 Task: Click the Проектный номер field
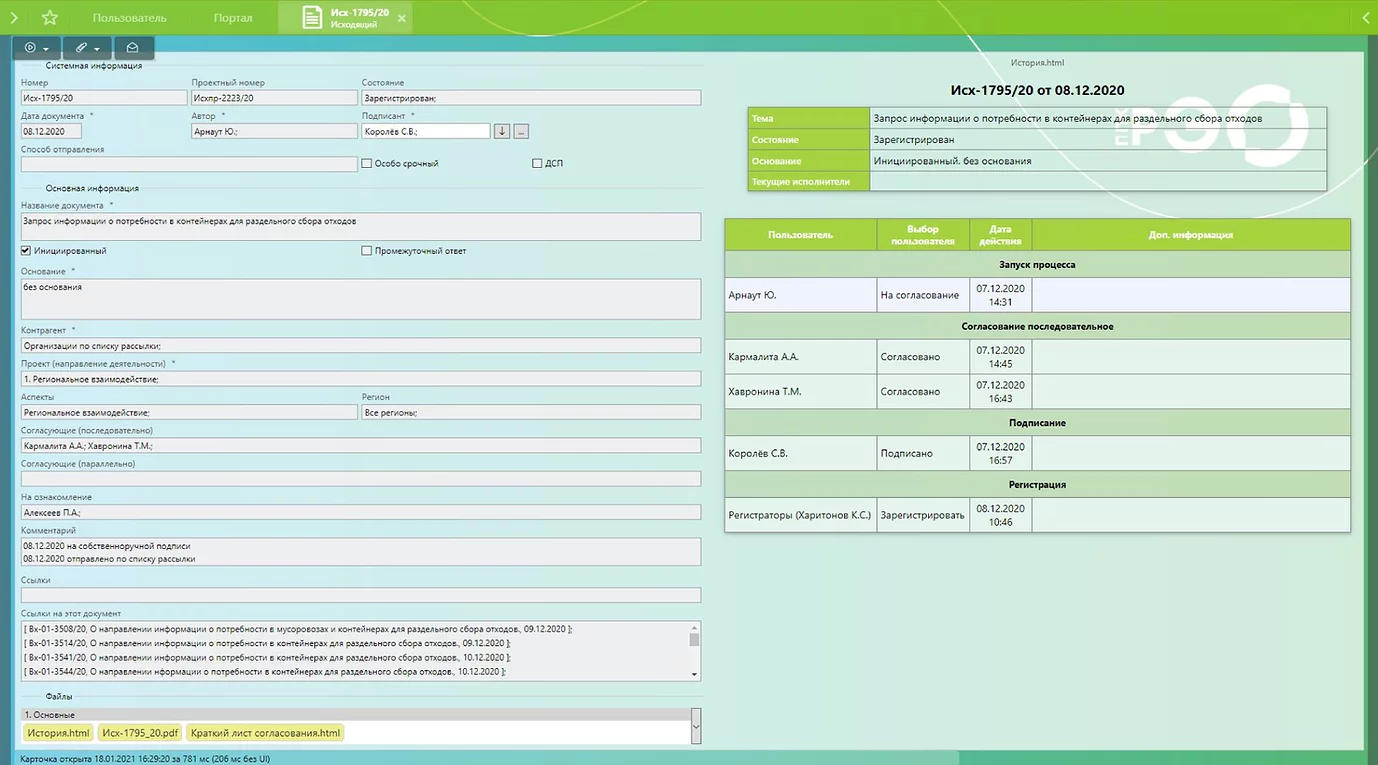click(274, 98)
